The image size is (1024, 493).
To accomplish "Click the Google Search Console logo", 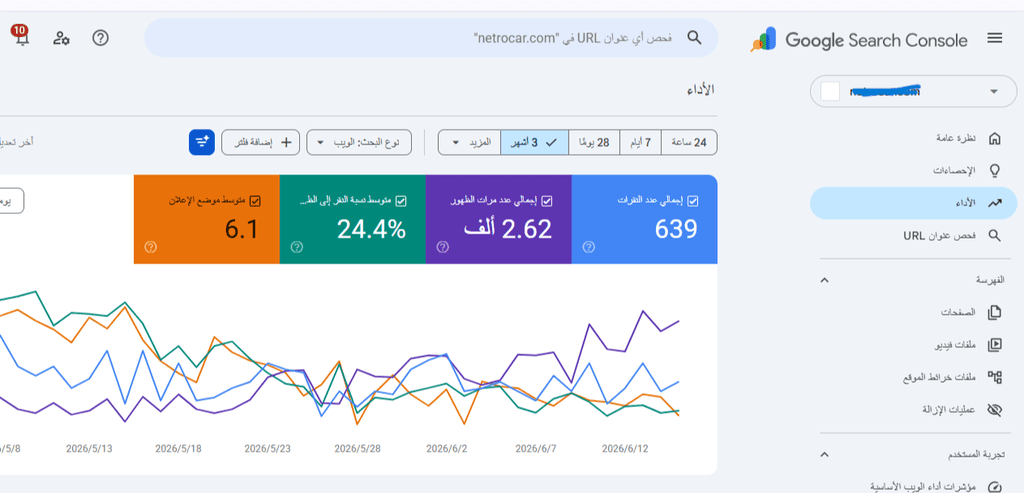I will [x=859, y=40].
